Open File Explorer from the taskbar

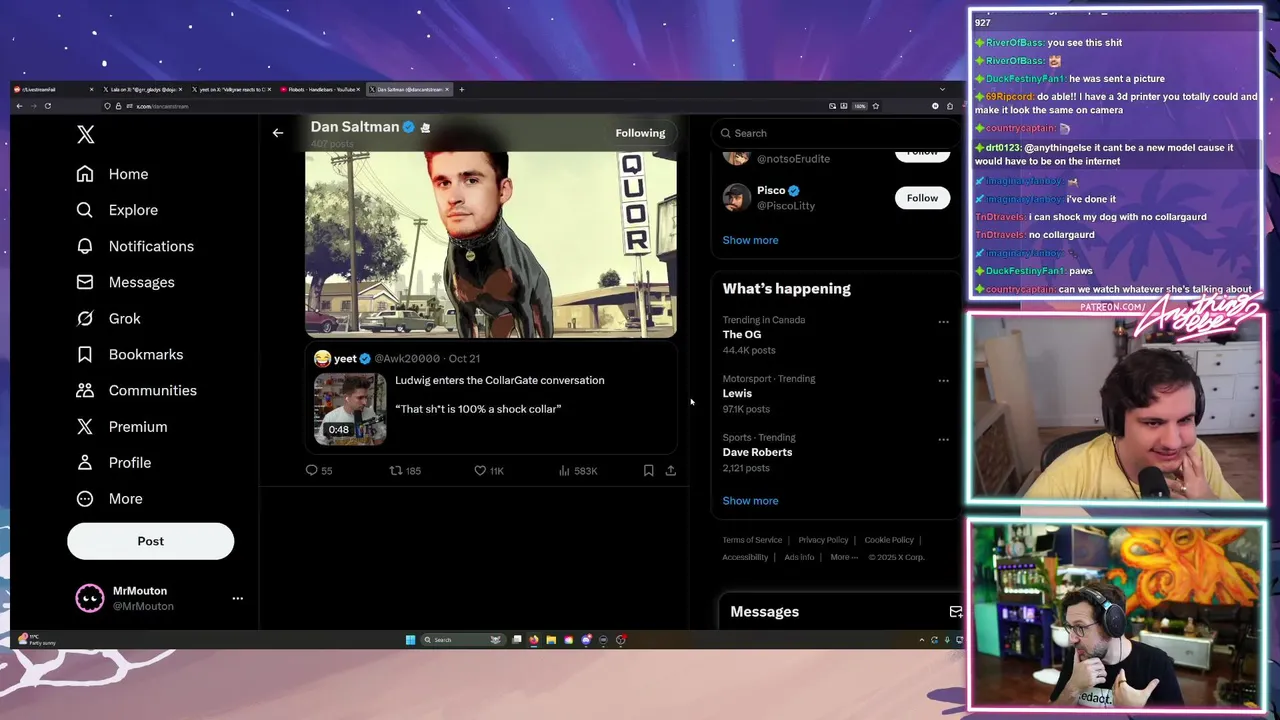click(x=551, y=640)
